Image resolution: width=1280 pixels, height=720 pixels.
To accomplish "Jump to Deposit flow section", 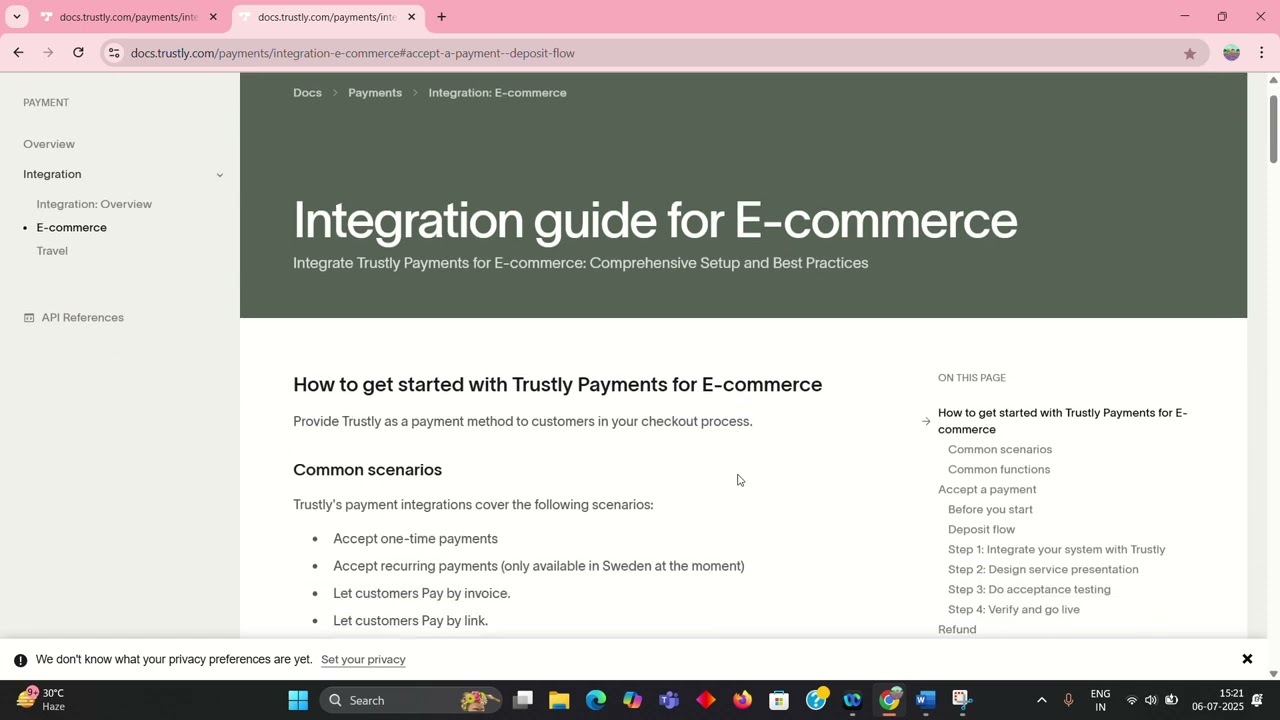I will coord(981,529).
